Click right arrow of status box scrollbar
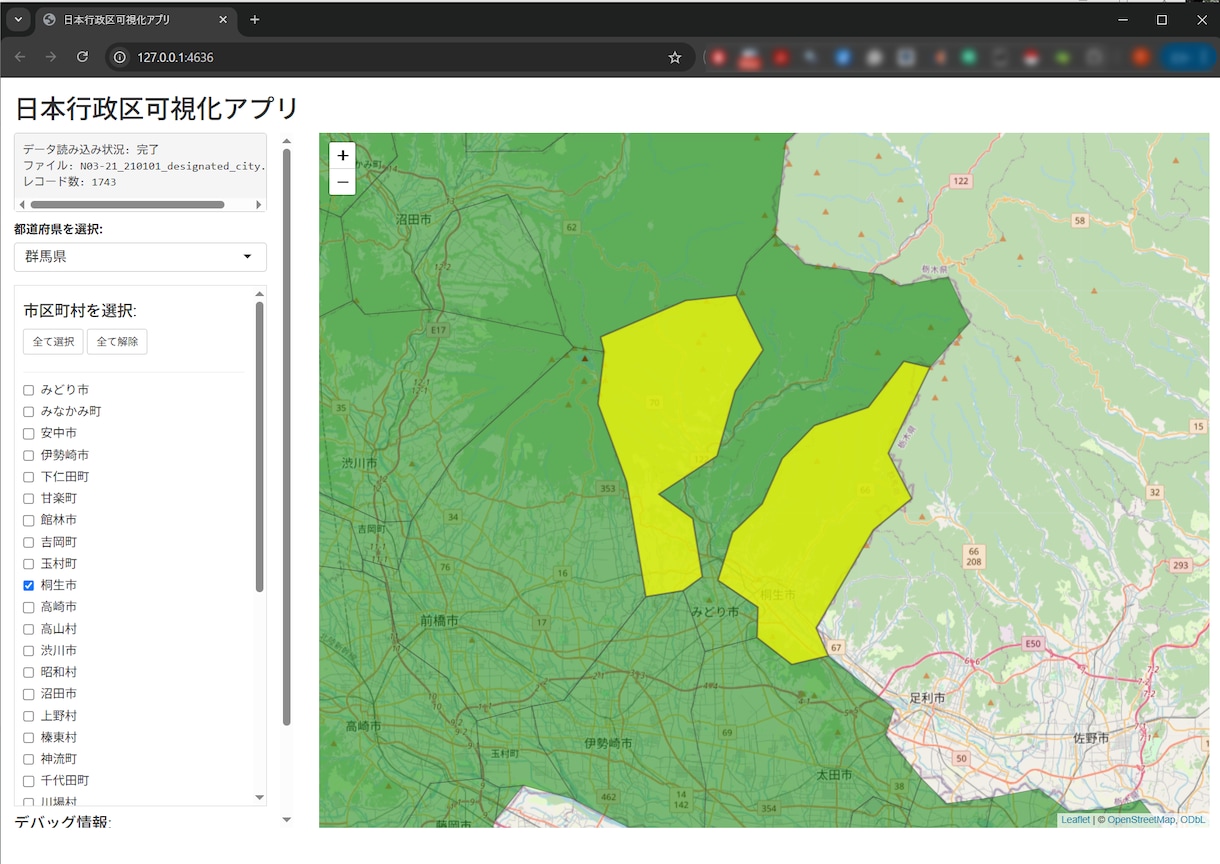Viewport: 1220px width, 864px height. 259,204
